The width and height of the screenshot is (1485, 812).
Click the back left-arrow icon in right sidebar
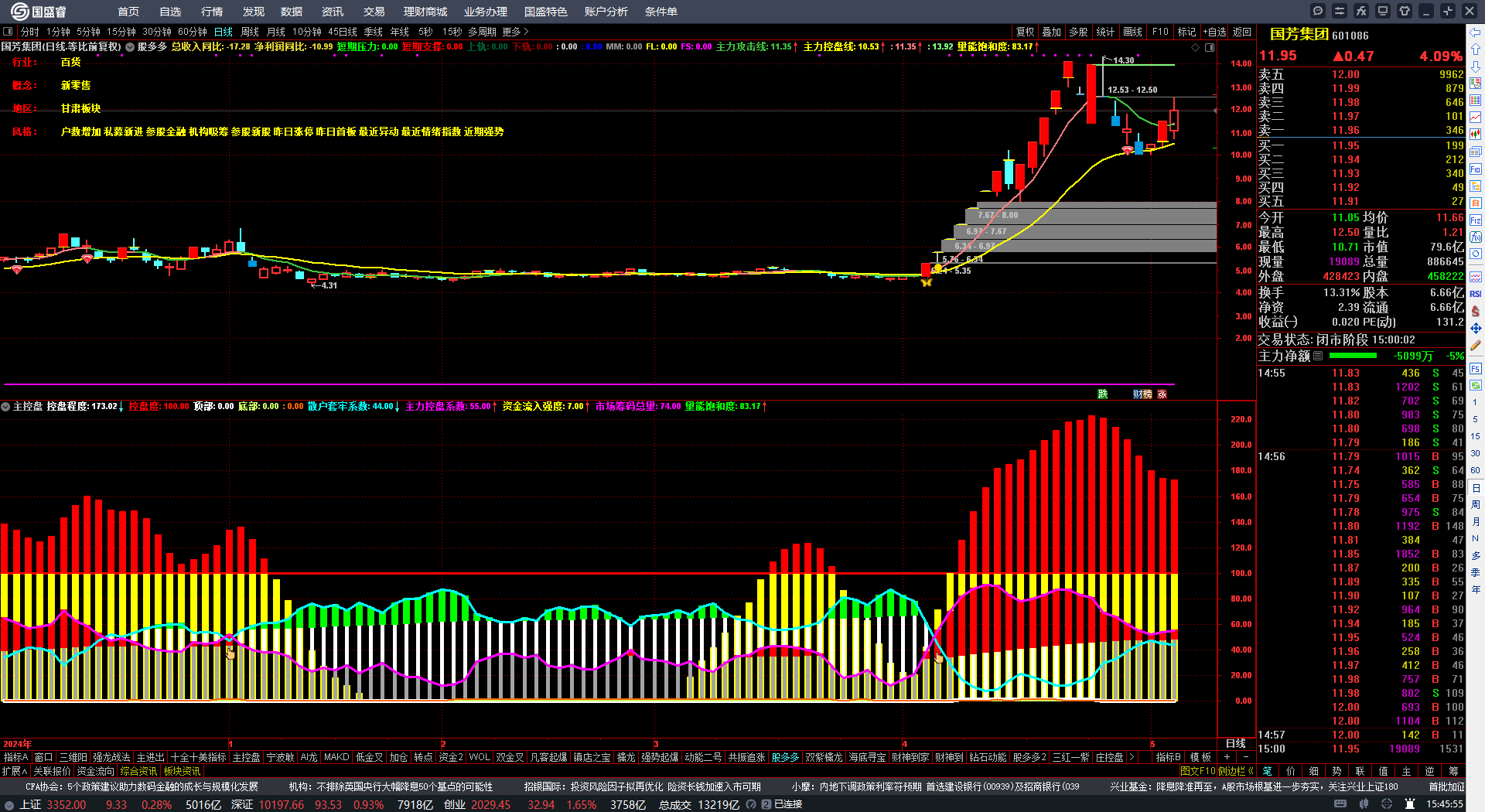pyautogui.click(x=1476, y=32)
